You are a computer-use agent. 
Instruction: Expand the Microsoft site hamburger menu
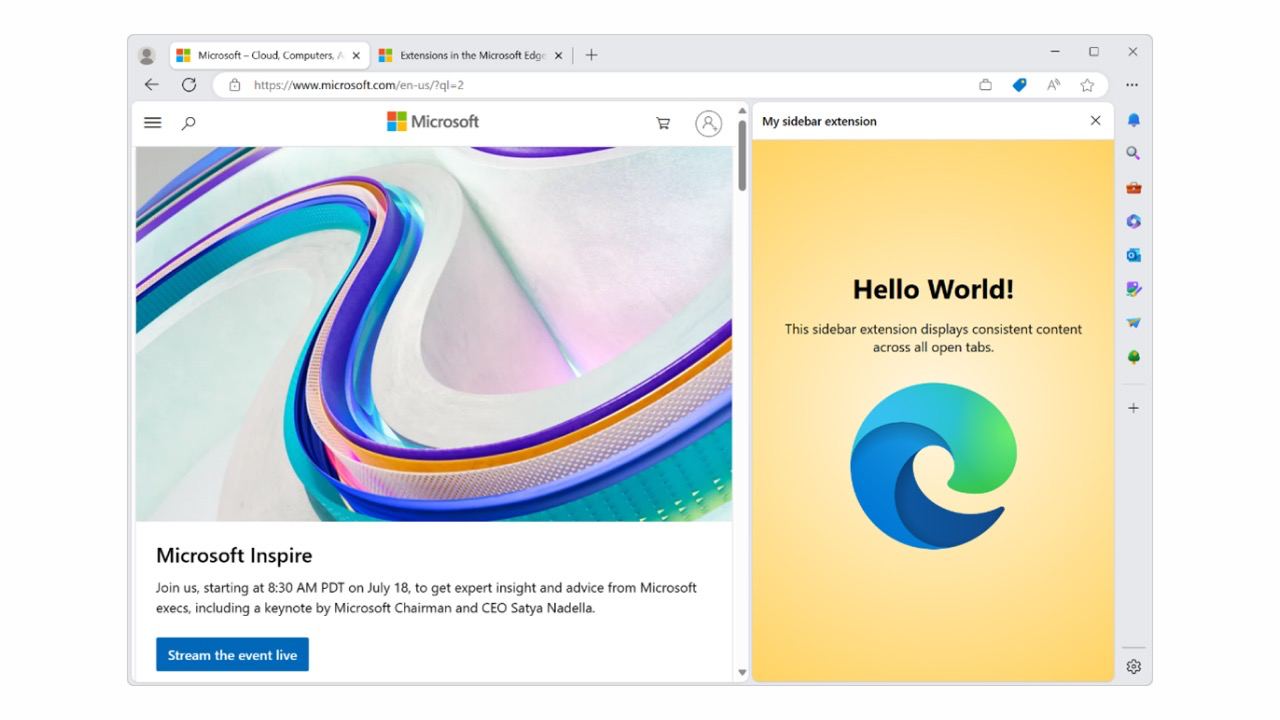coord(153,122)
